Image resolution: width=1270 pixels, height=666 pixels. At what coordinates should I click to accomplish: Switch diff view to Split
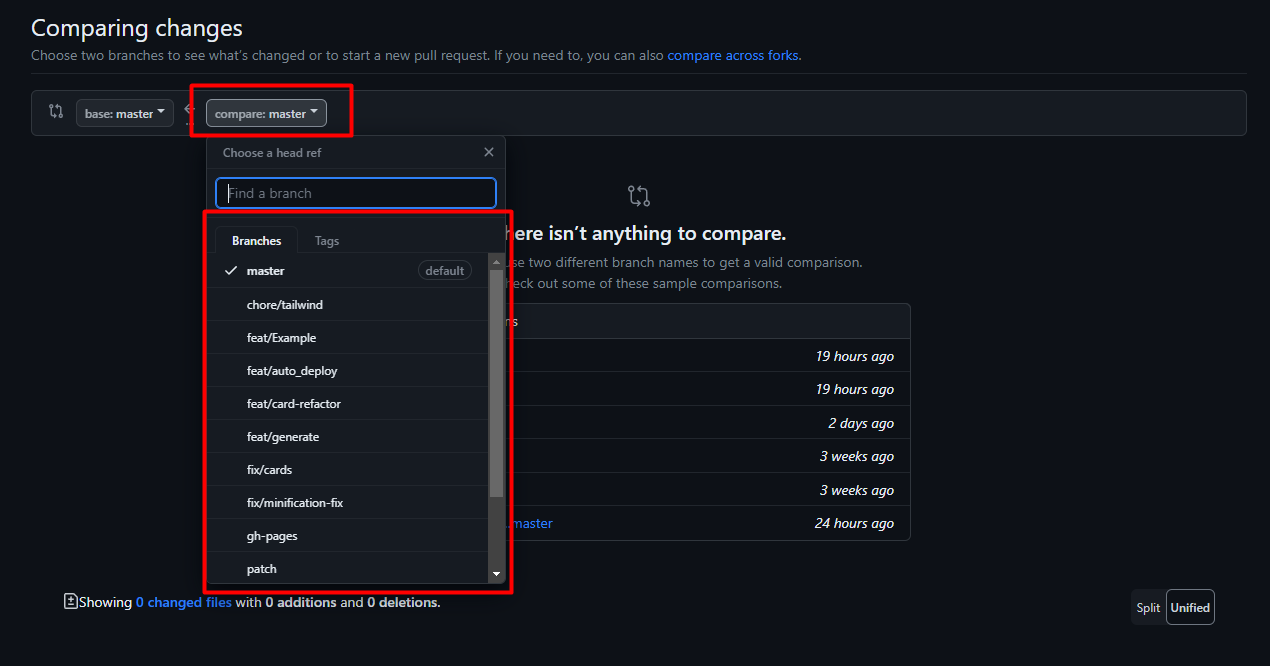click(x=1148, y=608)
